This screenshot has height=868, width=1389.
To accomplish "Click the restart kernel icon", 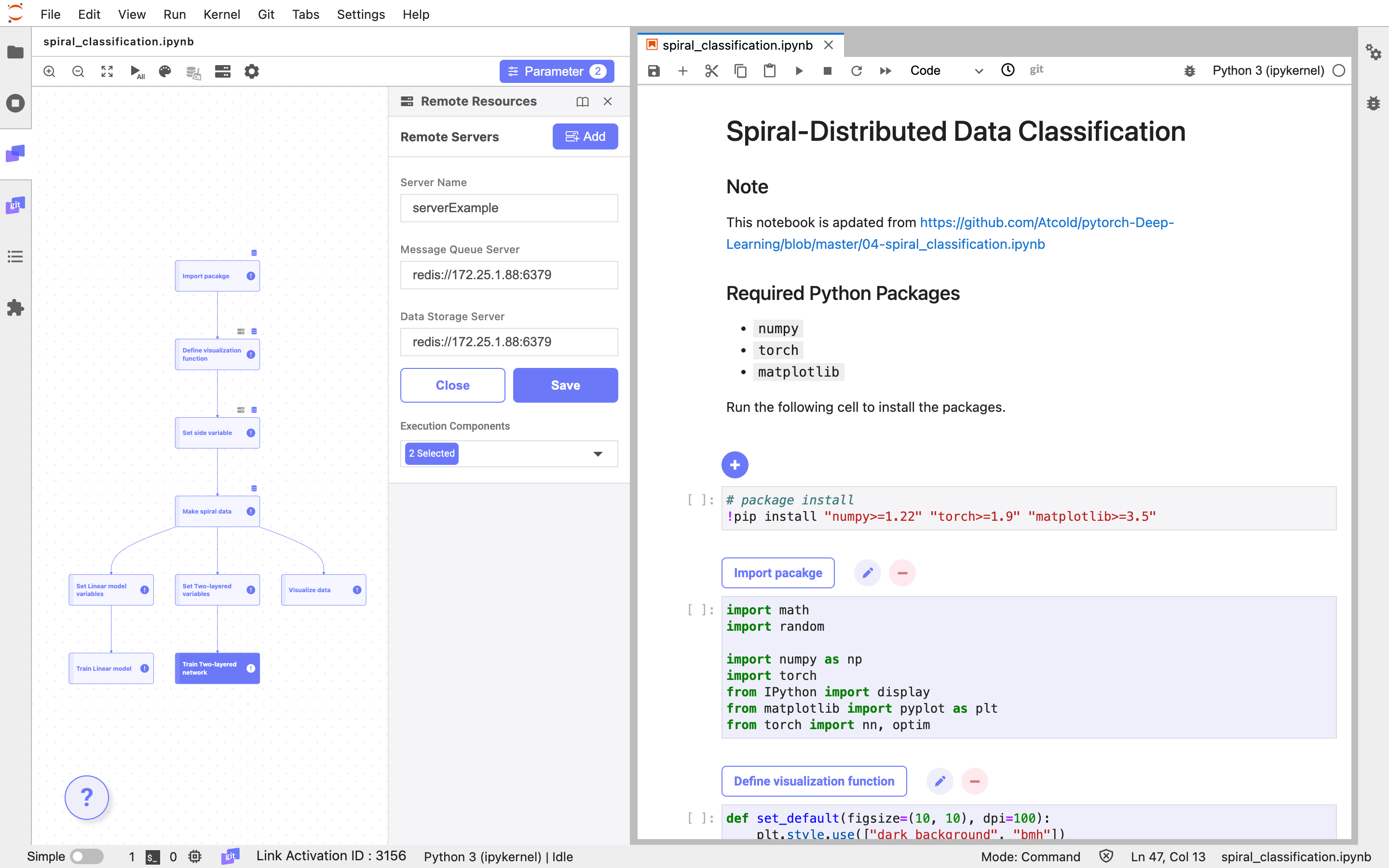I will coord(856,70).
